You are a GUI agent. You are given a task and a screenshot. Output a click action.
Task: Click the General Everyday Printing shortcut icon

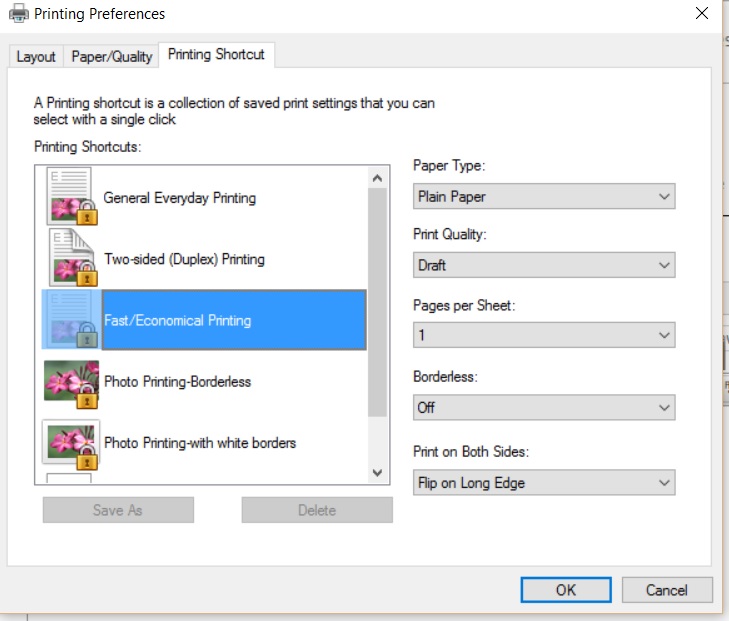(72, 197)
